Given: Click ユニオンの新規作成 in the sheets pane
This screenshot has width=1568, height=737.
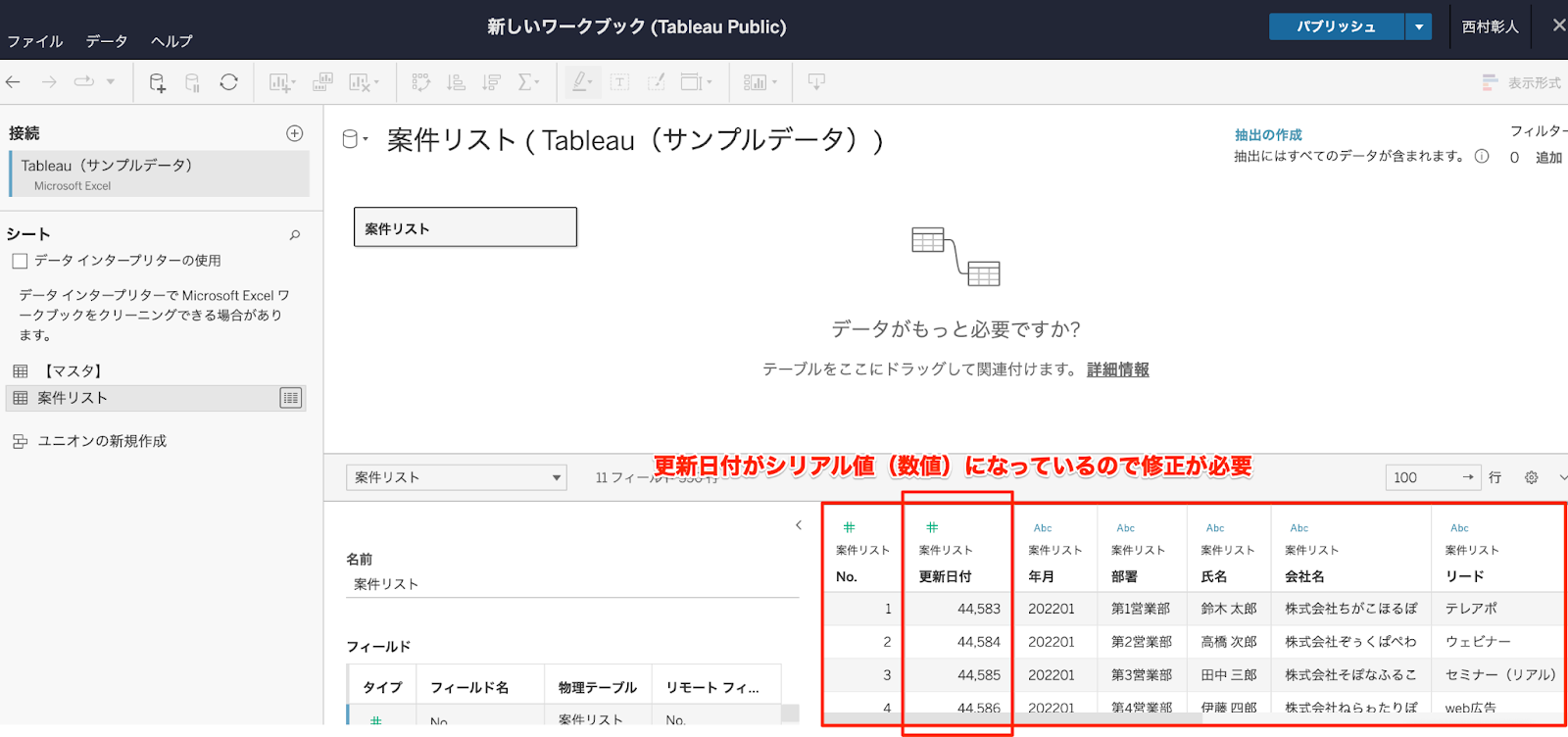Looking at the screenshot, I should tap(102, 442).
